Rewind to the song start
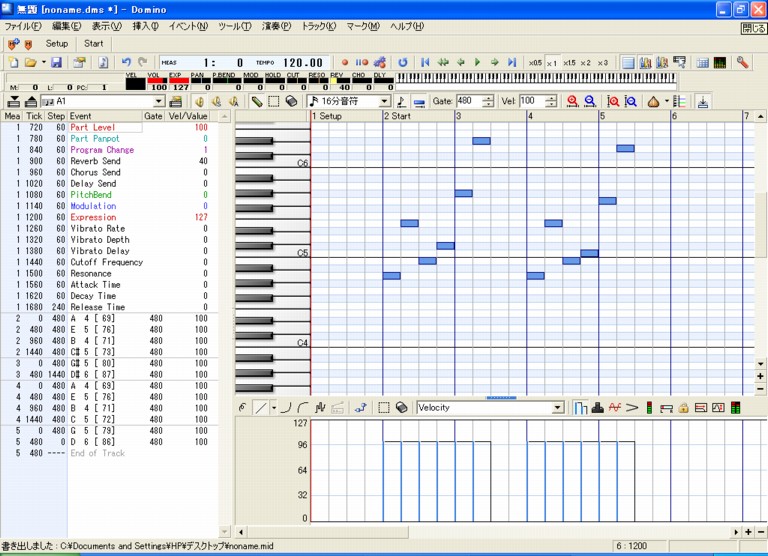Screen dimensions: 768x556 pyautogui.click(x=425, y=62)
